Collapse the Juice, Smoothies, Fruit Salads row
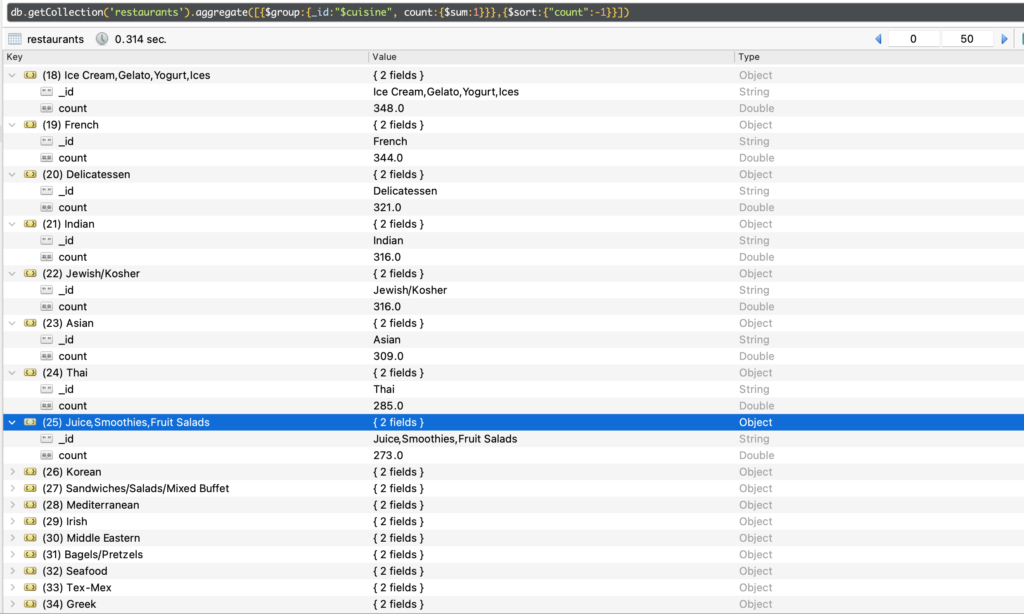1024x614 pixels. tap(12, 422)
